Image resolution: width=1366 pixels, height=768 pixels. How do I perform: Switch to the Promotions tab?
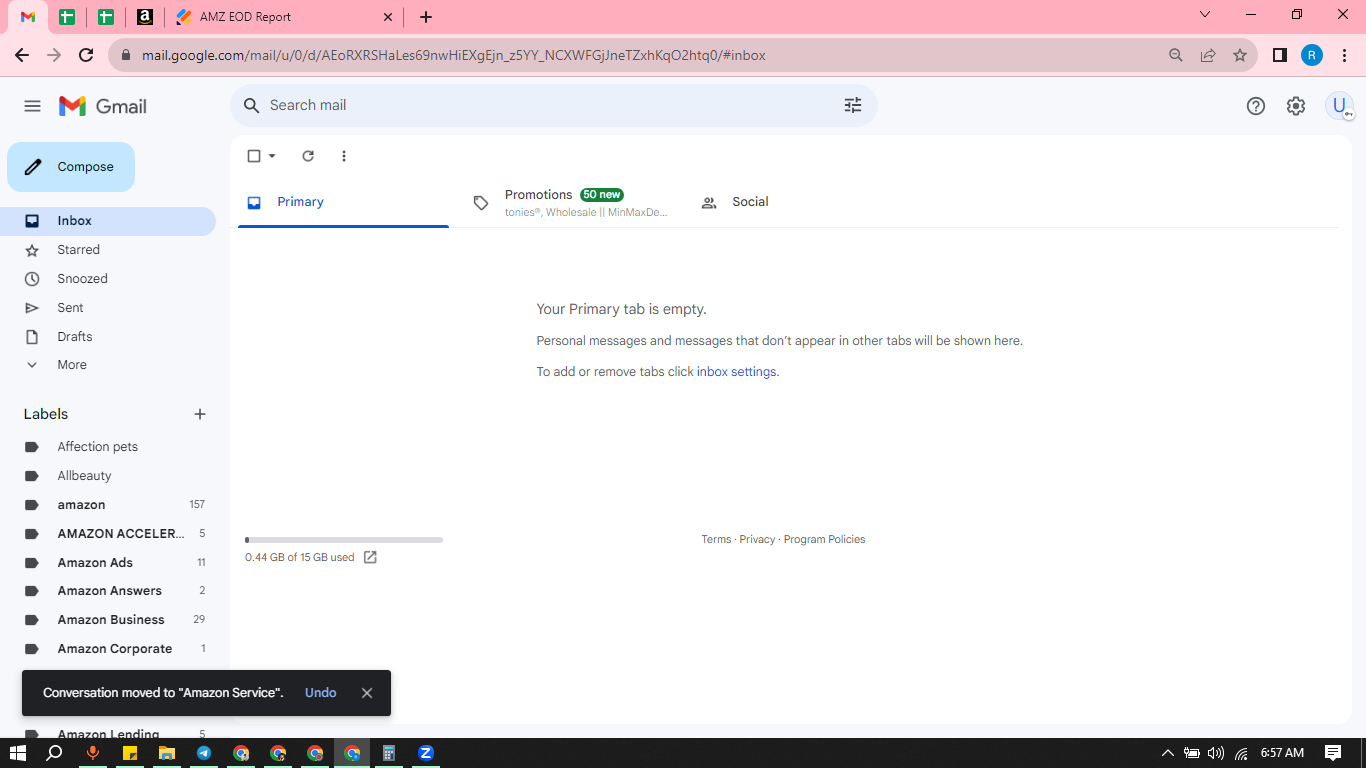(x=570, y=202)
